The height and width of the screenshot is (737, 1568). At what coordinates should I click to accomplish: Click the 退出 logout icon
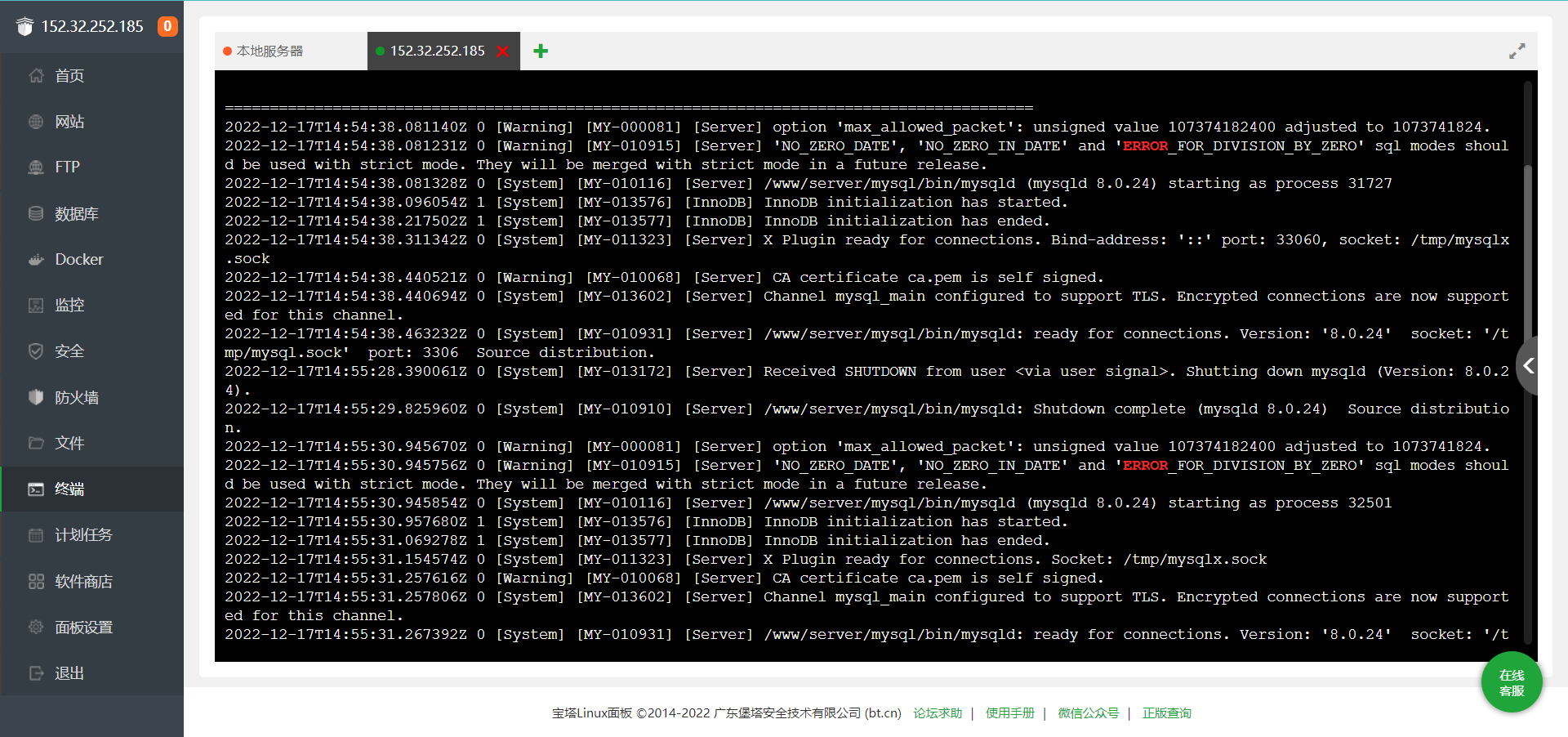pyautogui.click(x=36, y=673)
